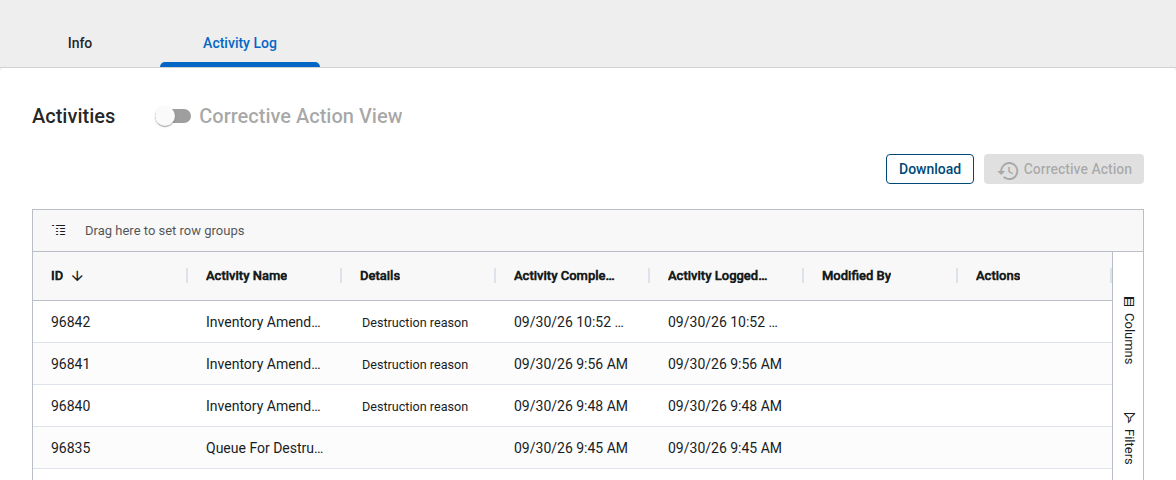Click Destruction reason in row 96840
This screenshot has height=480, width=1176.
coord(415,406)
